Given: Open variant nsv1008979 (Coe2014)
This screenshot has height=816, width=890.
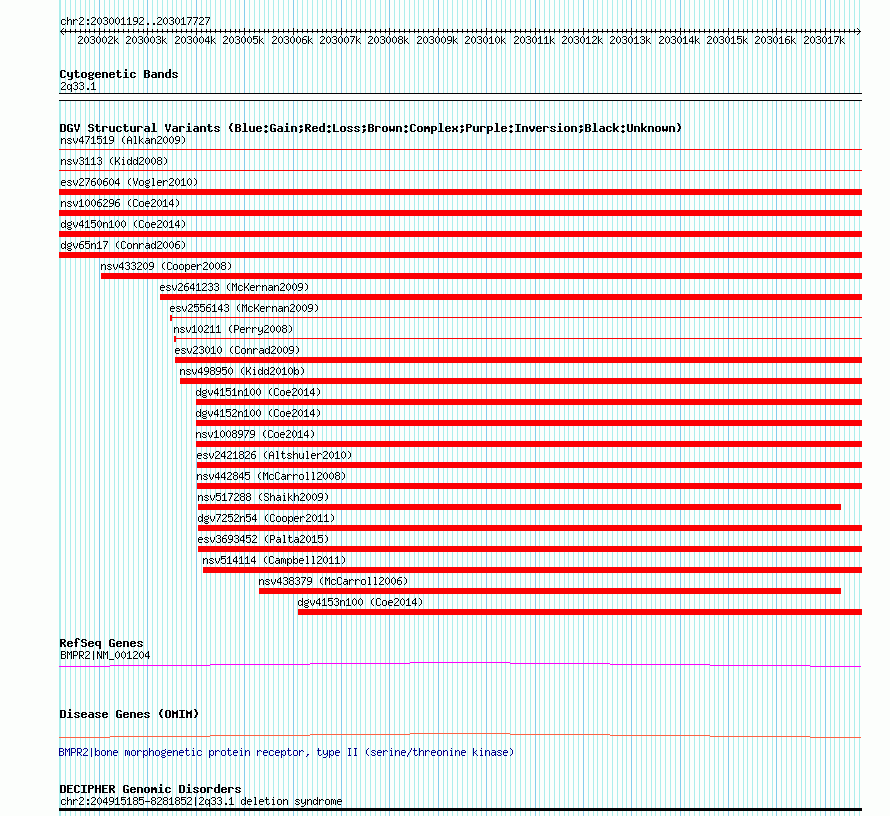Looking at the screenshot, I should pos(255,434).
